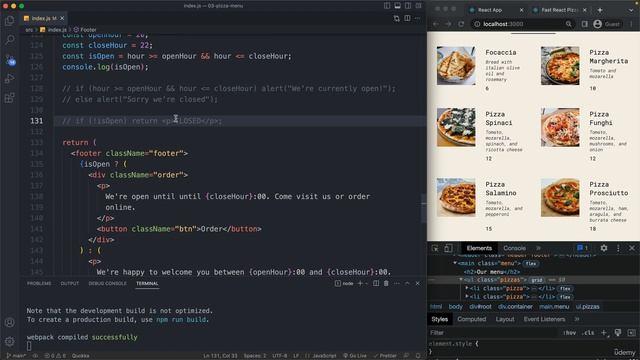Image resolution: width=640 pixels, height=360 pixels.
Task: Select the index.js editor tab
Action: pyautogui.click(x=43, y=18)
